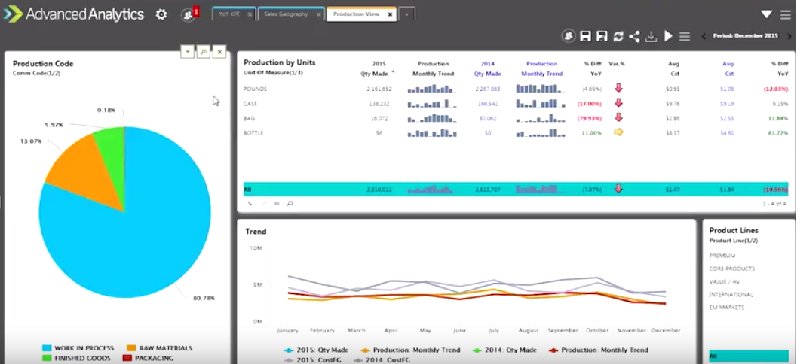This screenshot has width=796, height=364.
Task: Click the list icon below Production by Units table
Action: click(277, 204)
